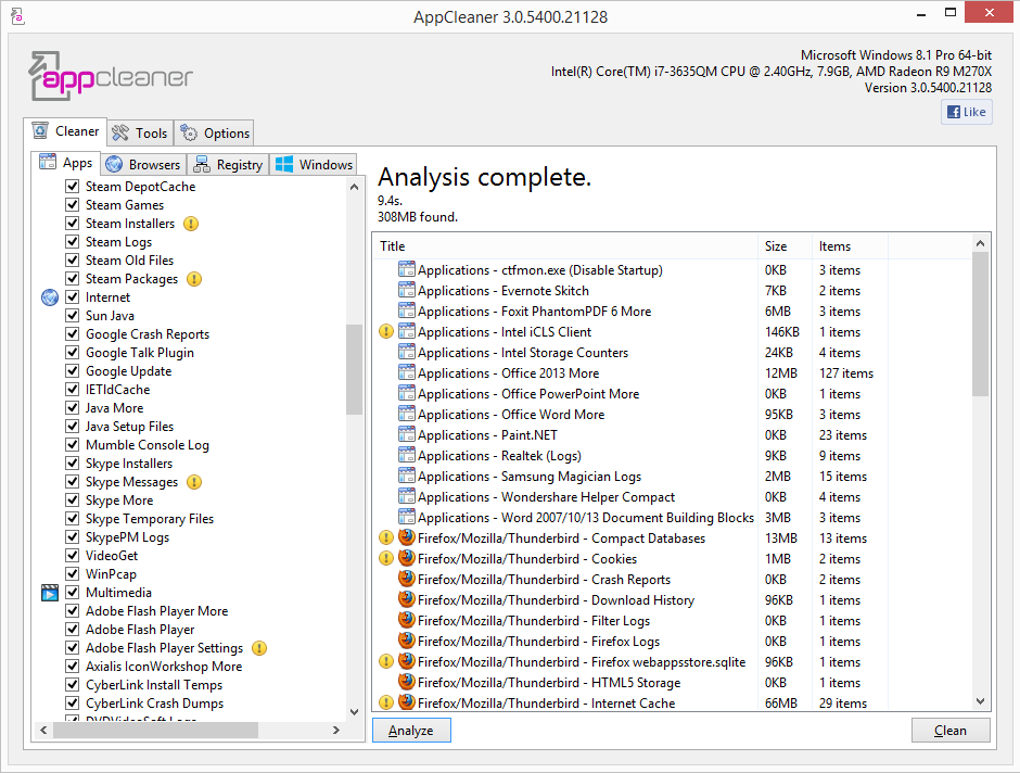Select the Registry sub-tab
This screenshot has height=773, width=1020.
(x=228, y=165)
